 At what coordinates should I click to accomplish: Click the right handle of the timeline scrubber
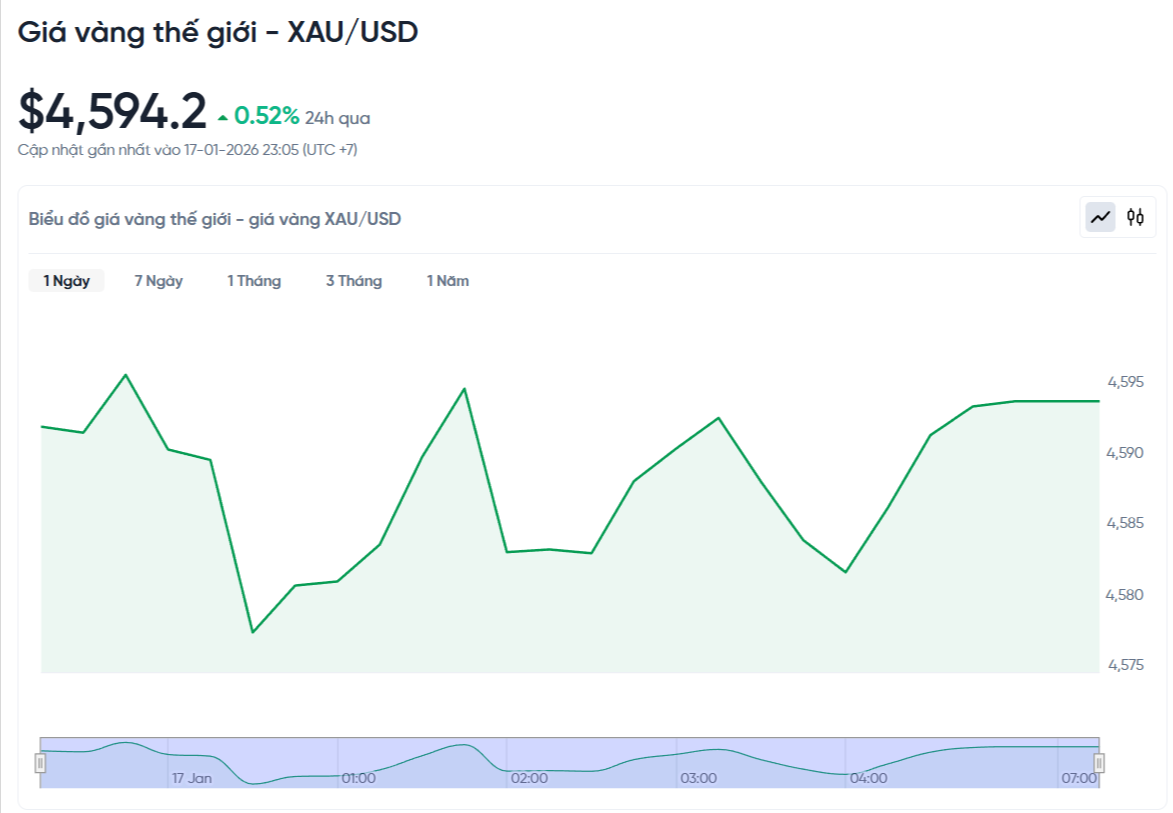1100,764
